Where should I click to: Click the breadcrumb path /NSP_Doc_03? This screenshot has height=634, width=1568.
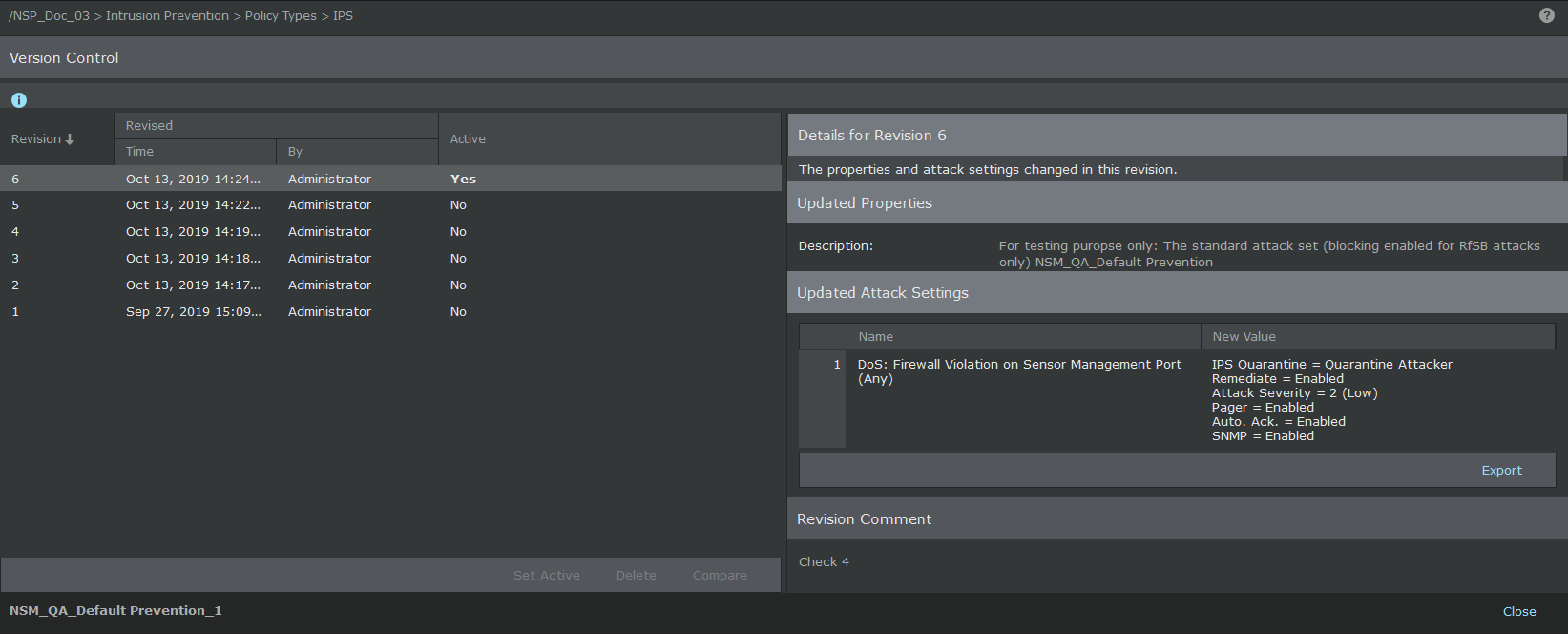[49, 16]
